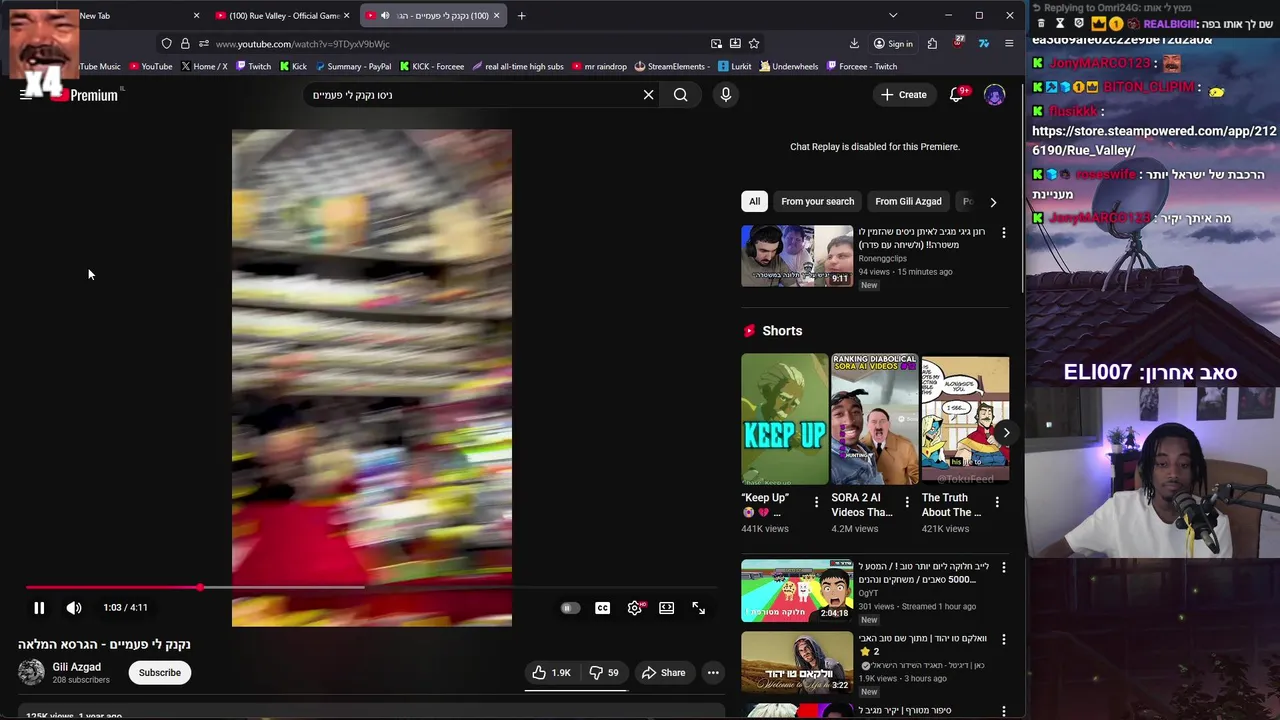Image resolution: width=1280 pixels, height=720 pixels.
Task: Click Sign in on browser toolbar
Action: pyautogui.click(x=893, y=44)
